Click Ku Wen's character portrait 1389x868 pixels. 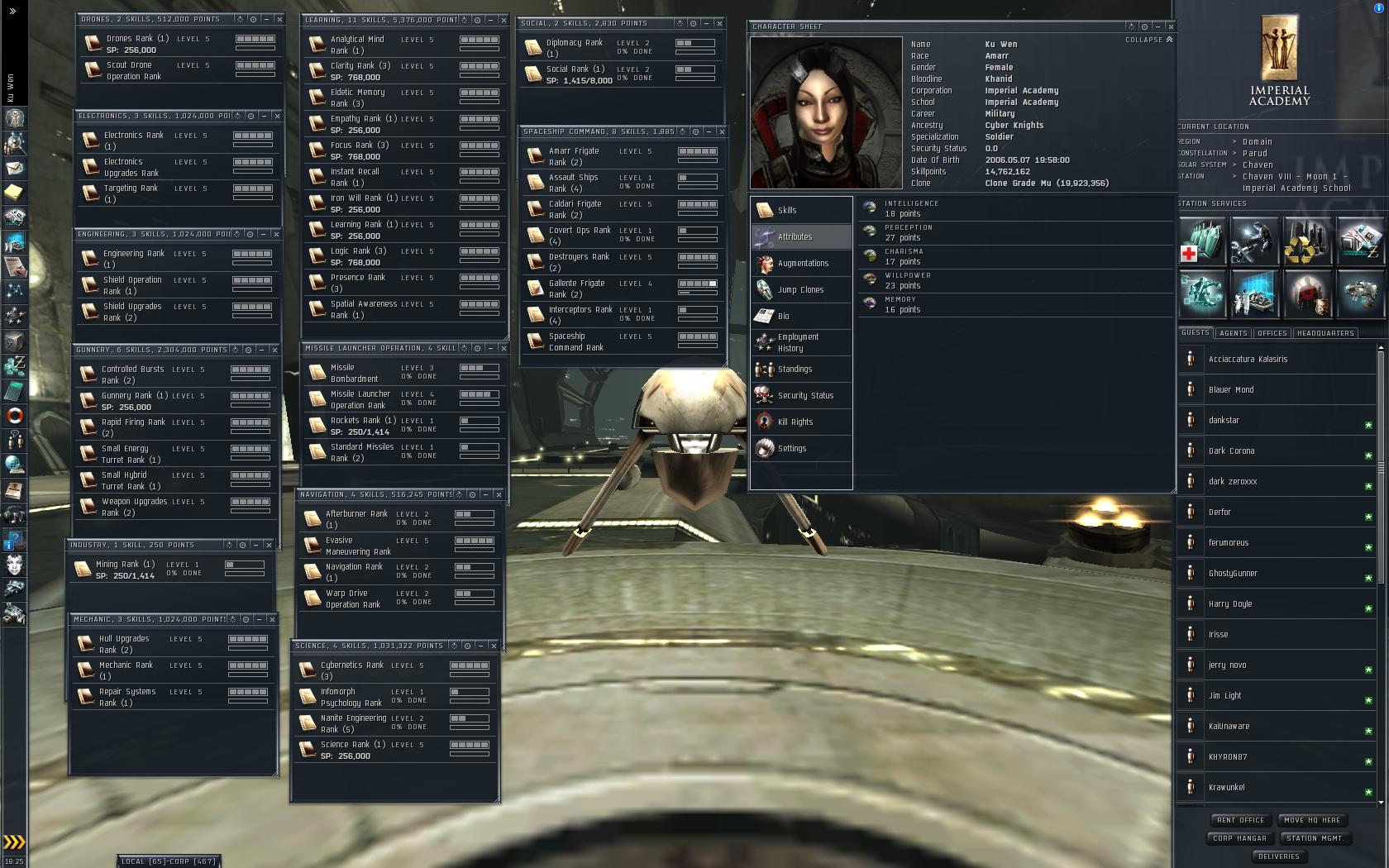coord(825,112)
